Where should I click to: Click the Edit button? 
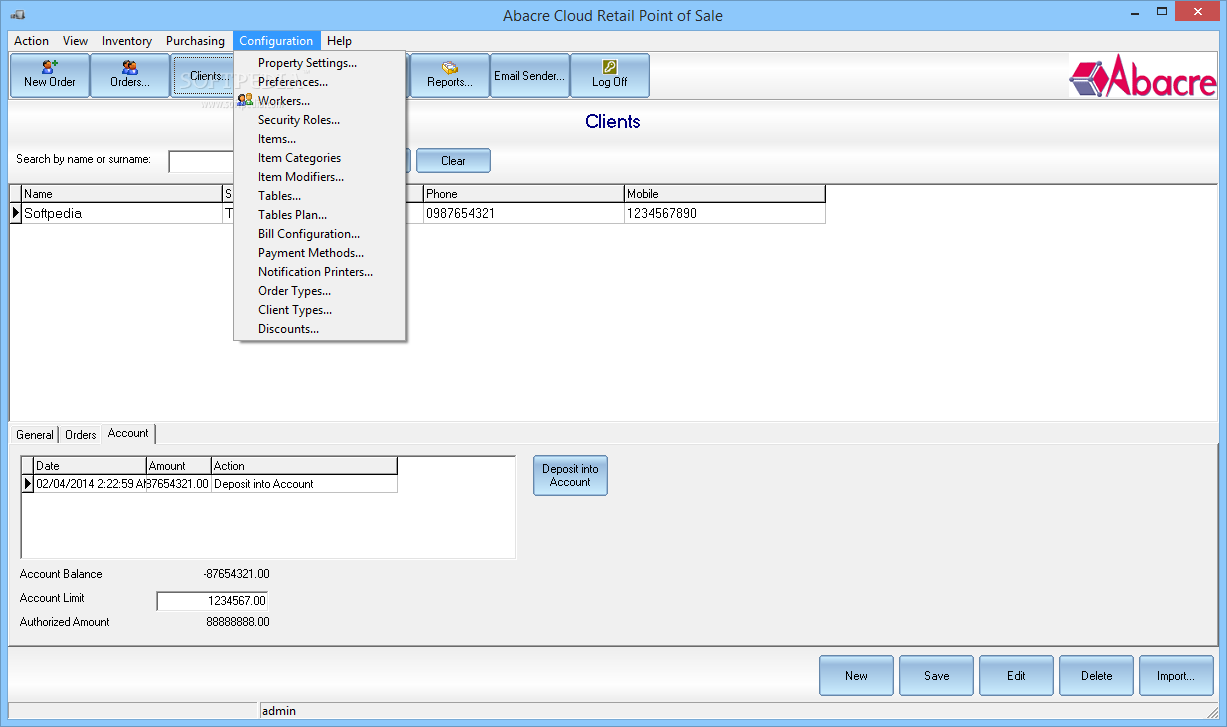click(1017, 676)
